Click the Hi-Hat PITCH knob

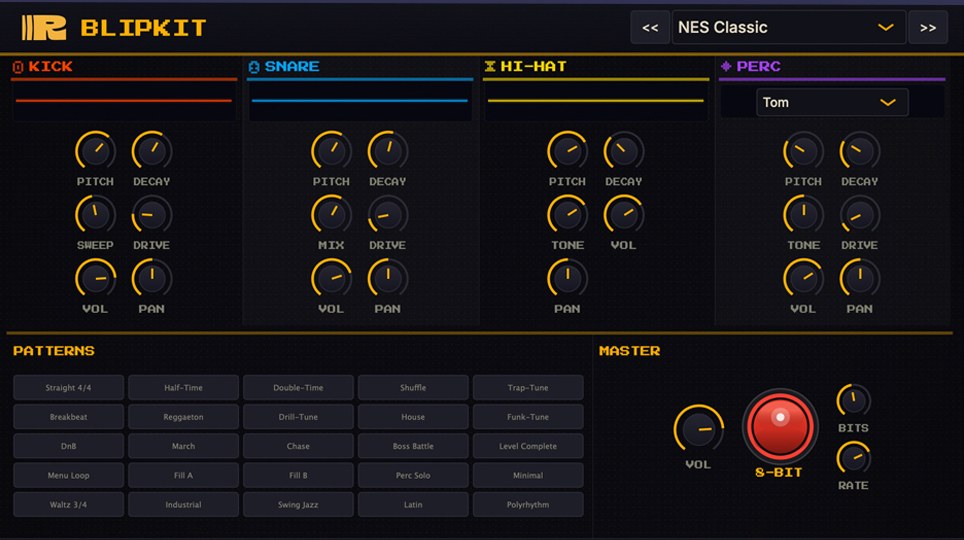coord(567,151)
